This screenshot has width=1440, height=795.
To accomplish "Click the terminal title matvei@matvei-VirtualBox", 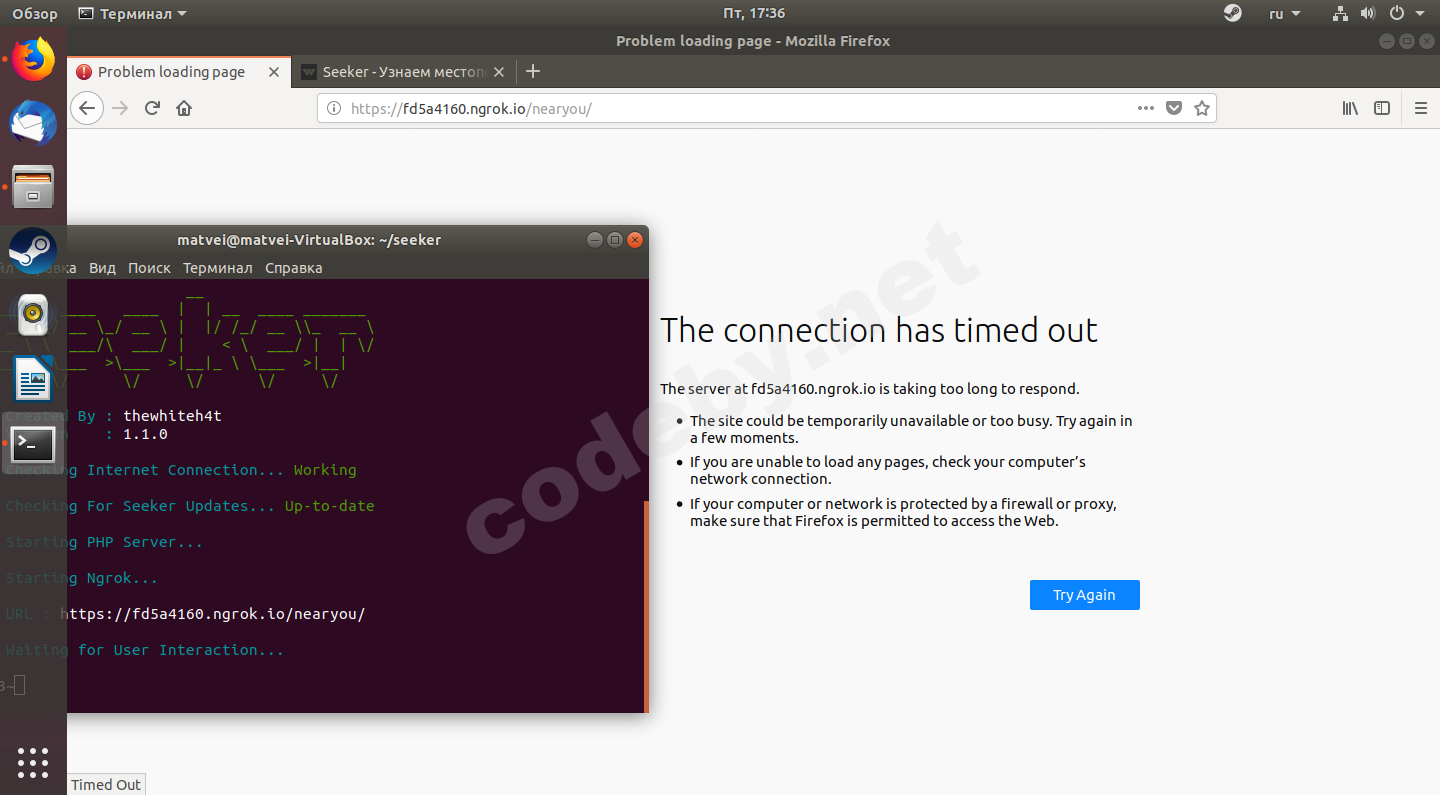I will [x=309, y=240].
